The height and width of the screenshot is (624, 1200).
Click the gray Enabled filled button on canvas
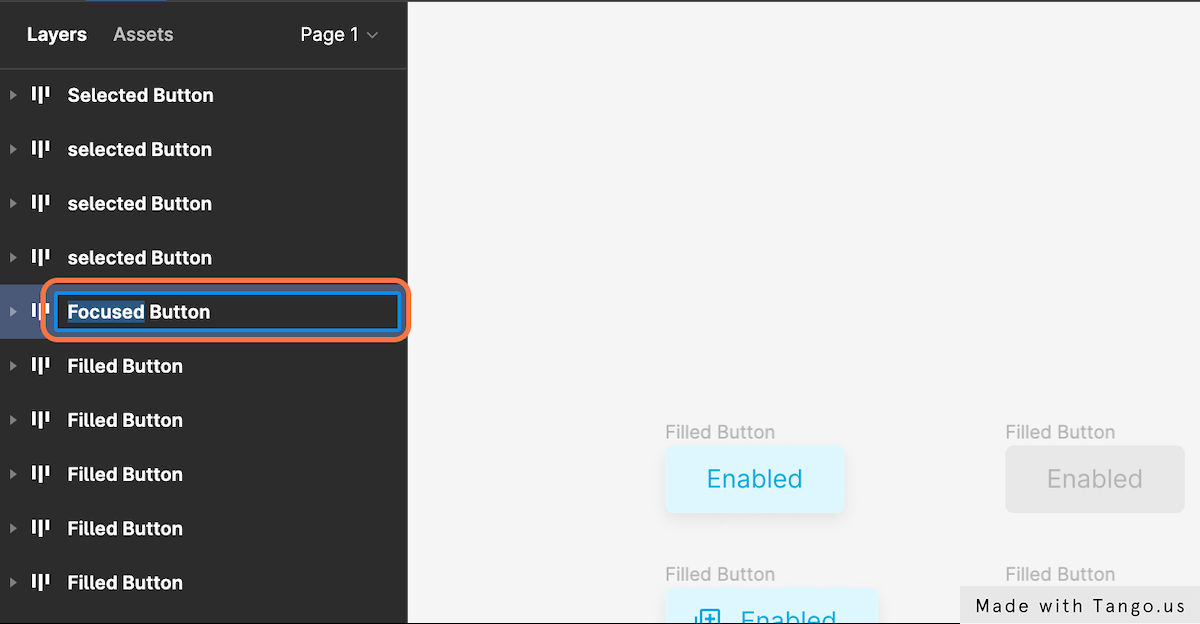[1094, 479]
